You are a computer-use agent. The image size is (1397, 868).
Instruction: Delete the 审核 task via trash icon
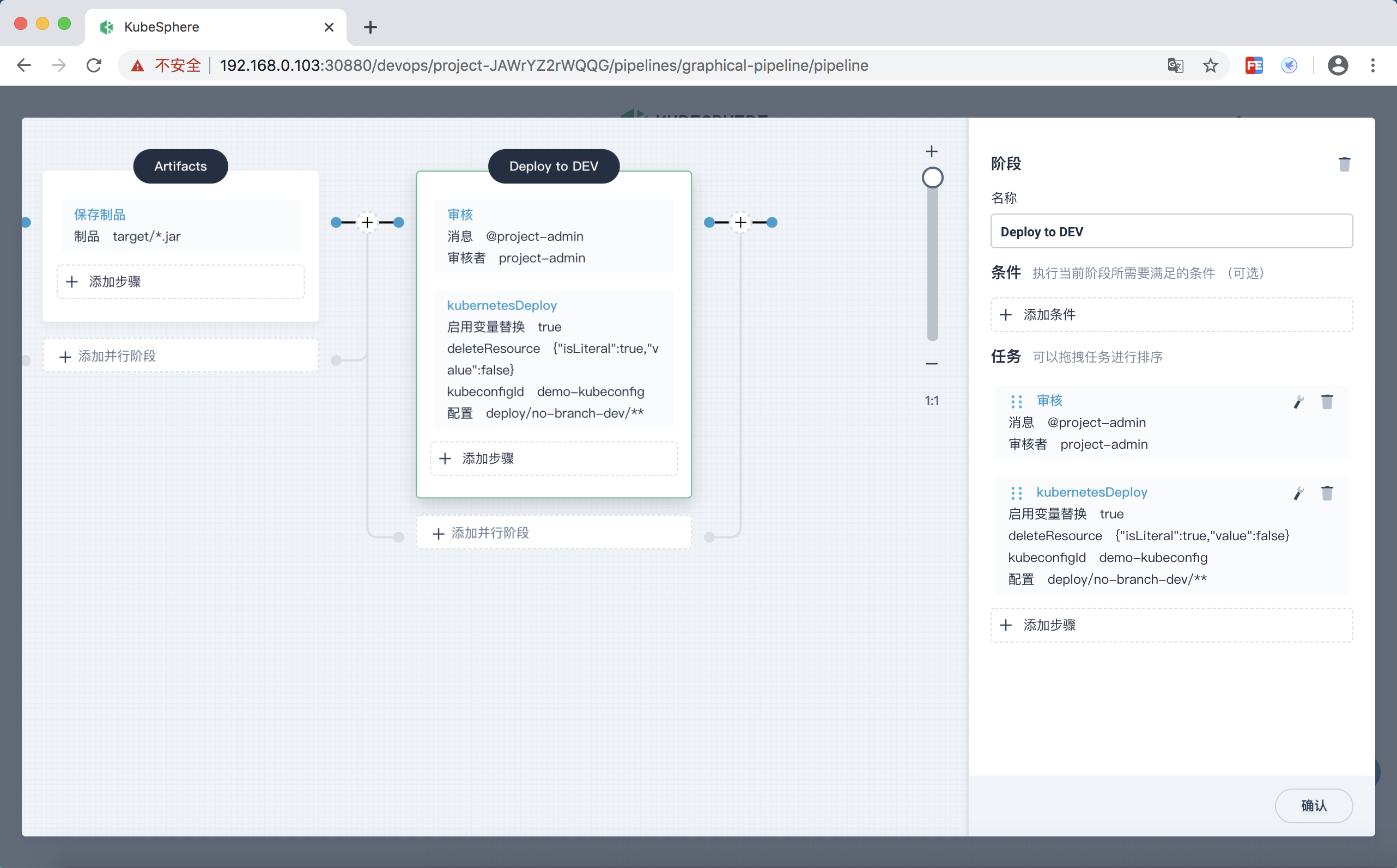[x=1327, y=401]
